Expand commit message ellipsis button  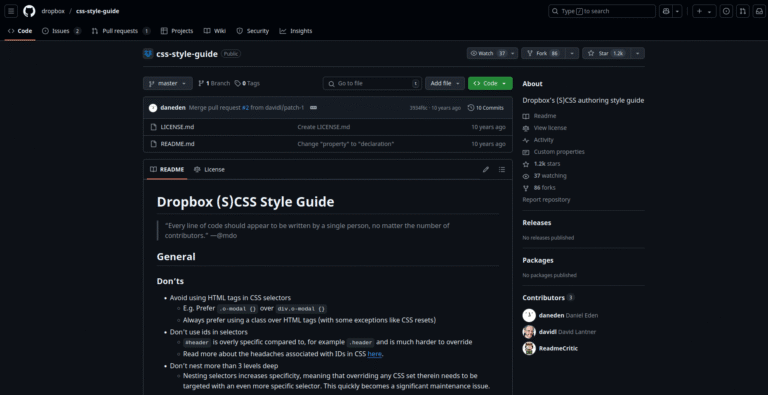click(313, 108)
